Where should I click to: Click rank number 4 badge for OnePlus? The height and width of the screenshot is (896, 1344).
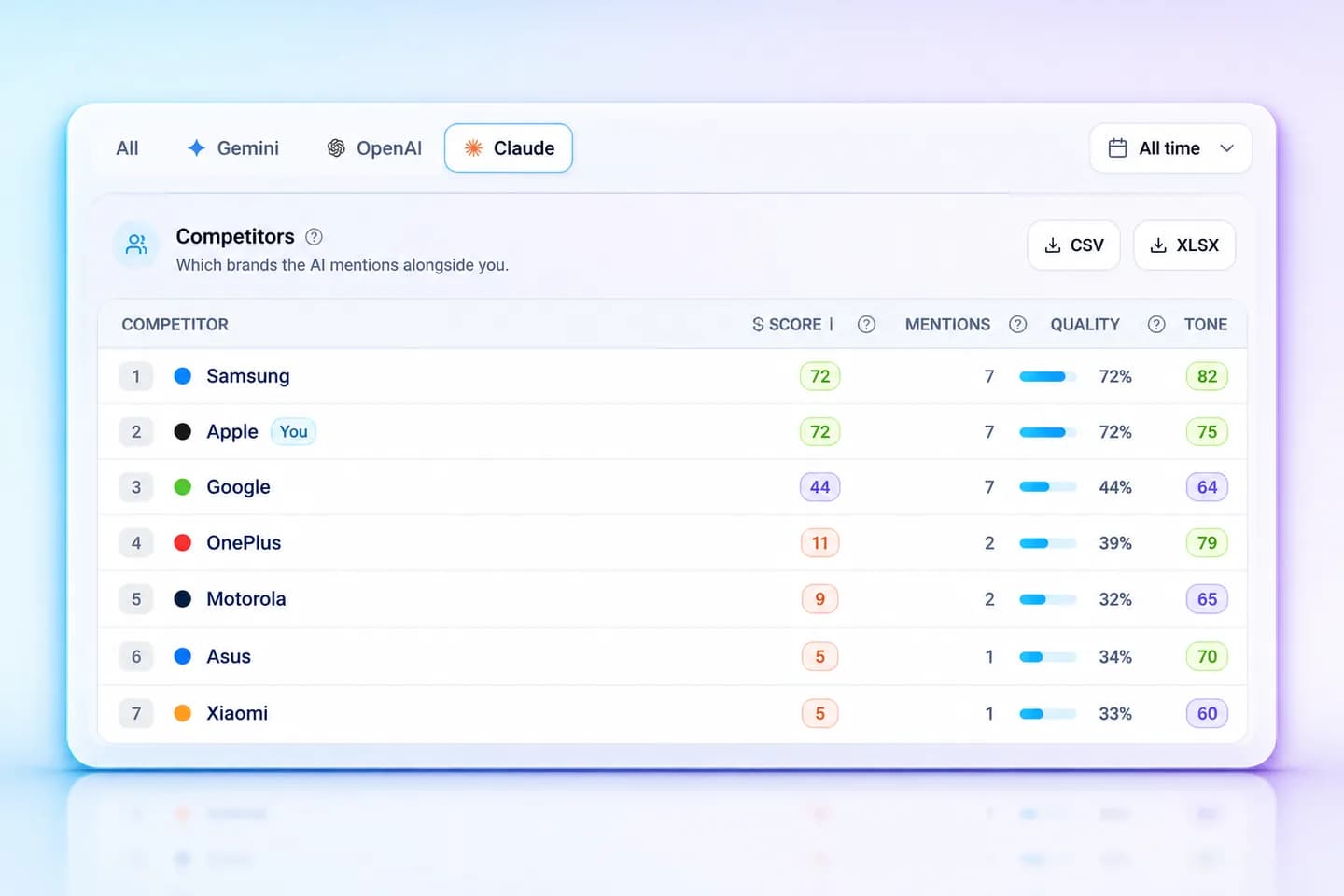tap(136, 543)
